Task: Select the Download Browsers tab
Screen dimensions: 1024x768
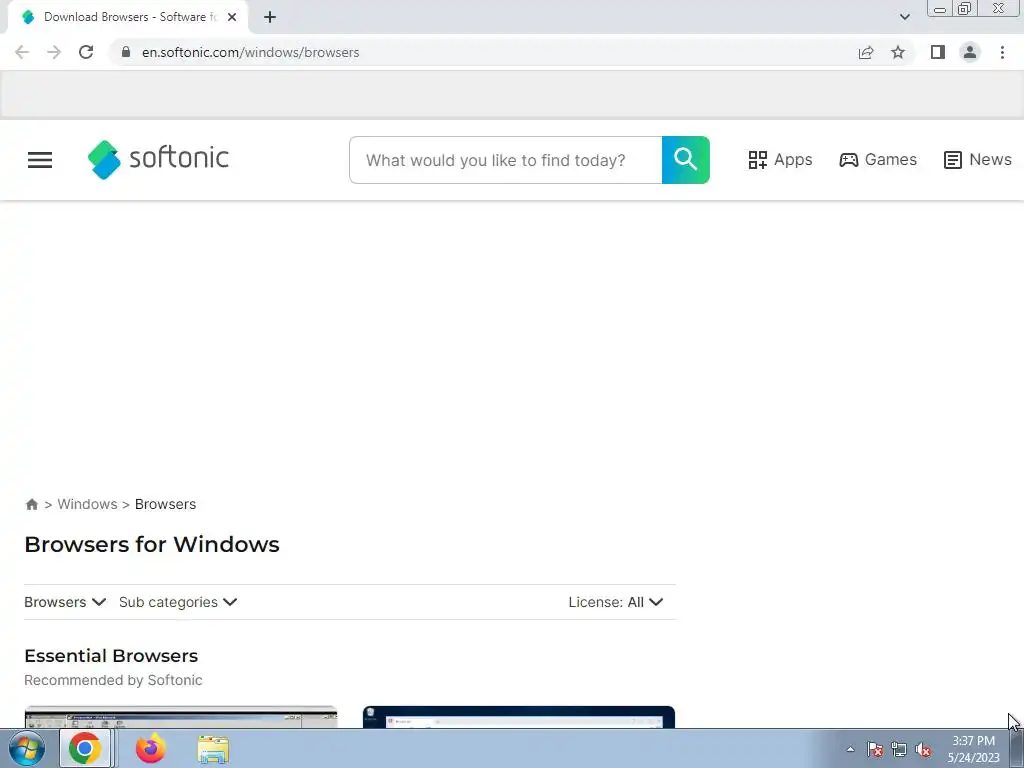Action: pyautogui.click(x=128, y=17)
